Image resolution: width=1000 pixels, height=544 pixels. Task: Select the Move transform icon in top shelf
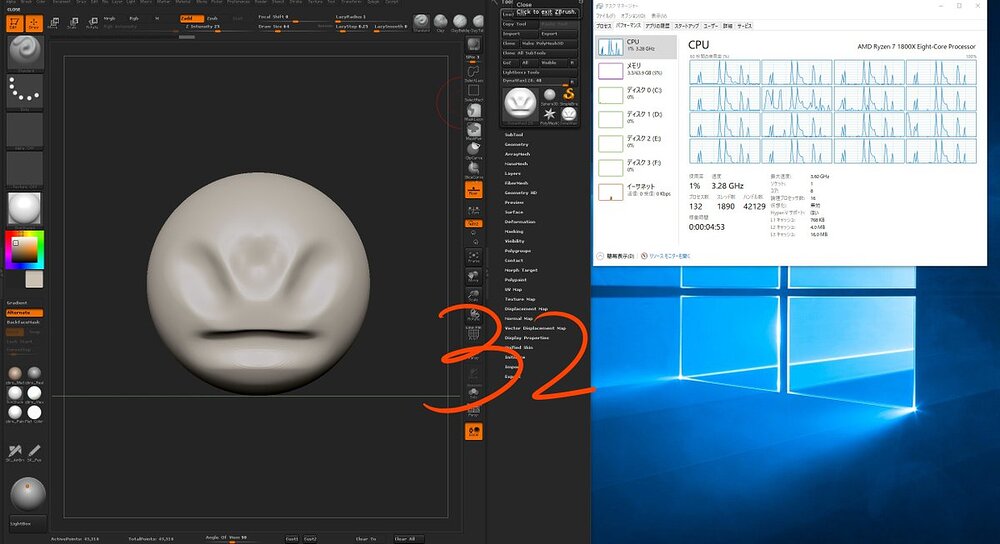click(54, 24)
